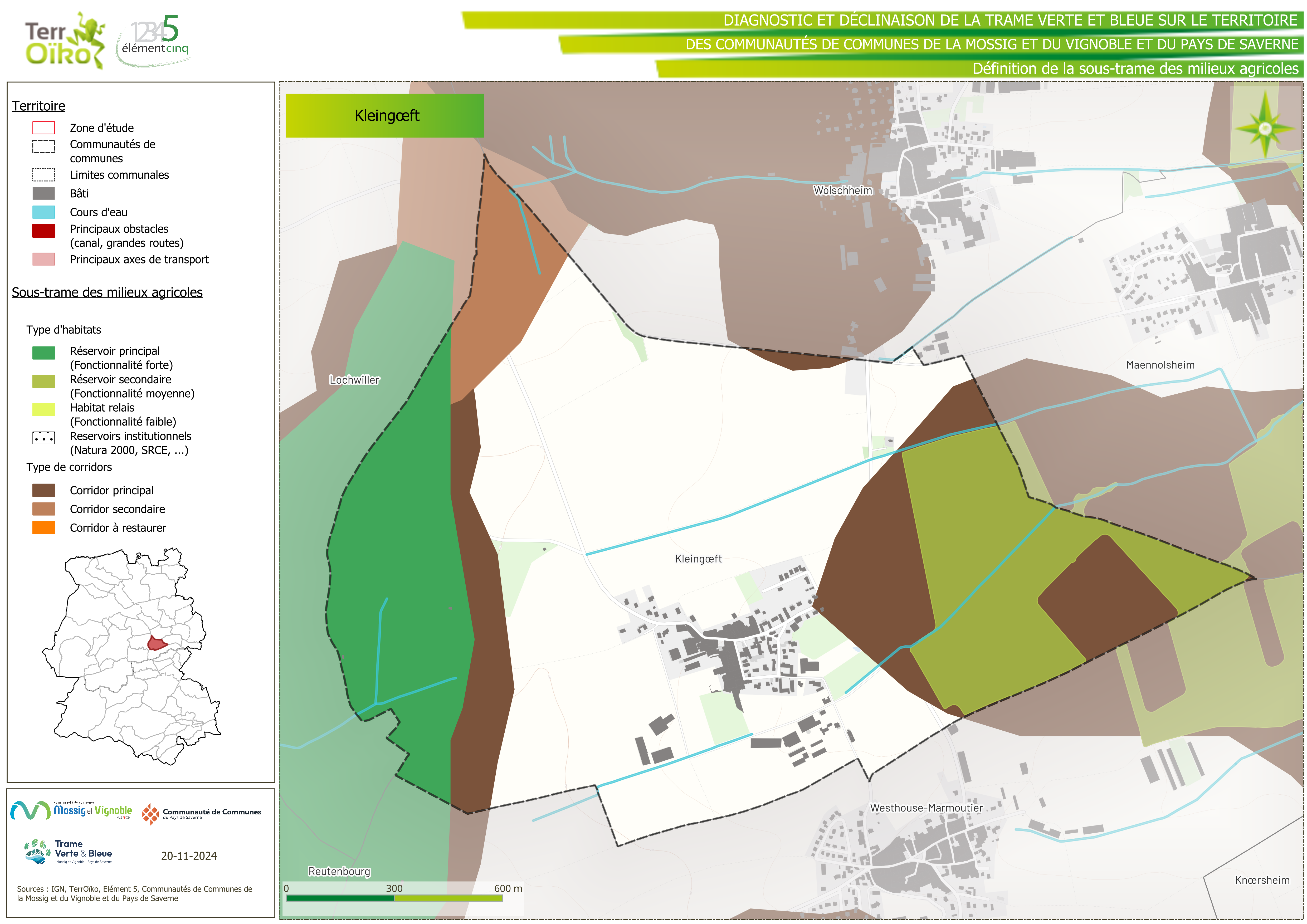Click the Westhouse-Marmoutier map label
This screenshot has width=1307, height=924.
(x=926, y=808)
